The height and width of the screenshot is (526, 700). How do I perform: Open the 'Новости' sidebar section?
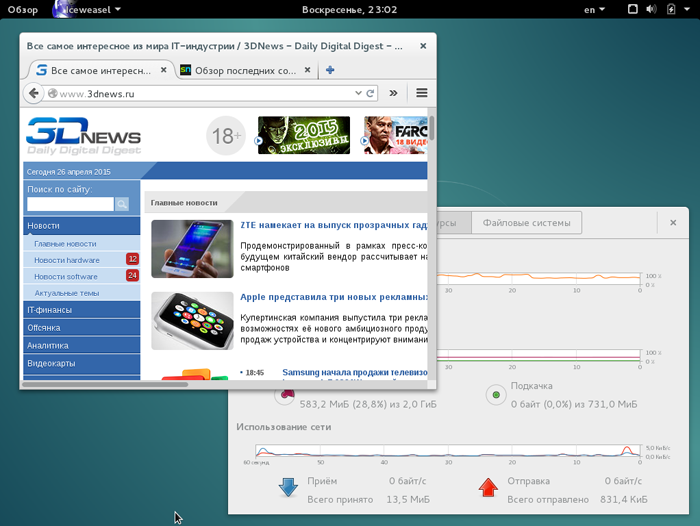click(x=82, y=226)
